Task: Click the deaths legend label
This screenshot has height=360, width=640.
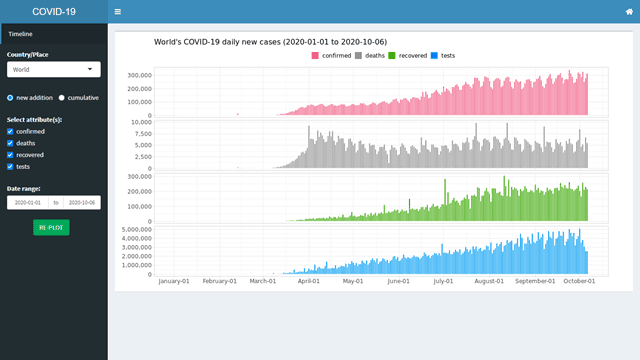Action: (375, 56)
